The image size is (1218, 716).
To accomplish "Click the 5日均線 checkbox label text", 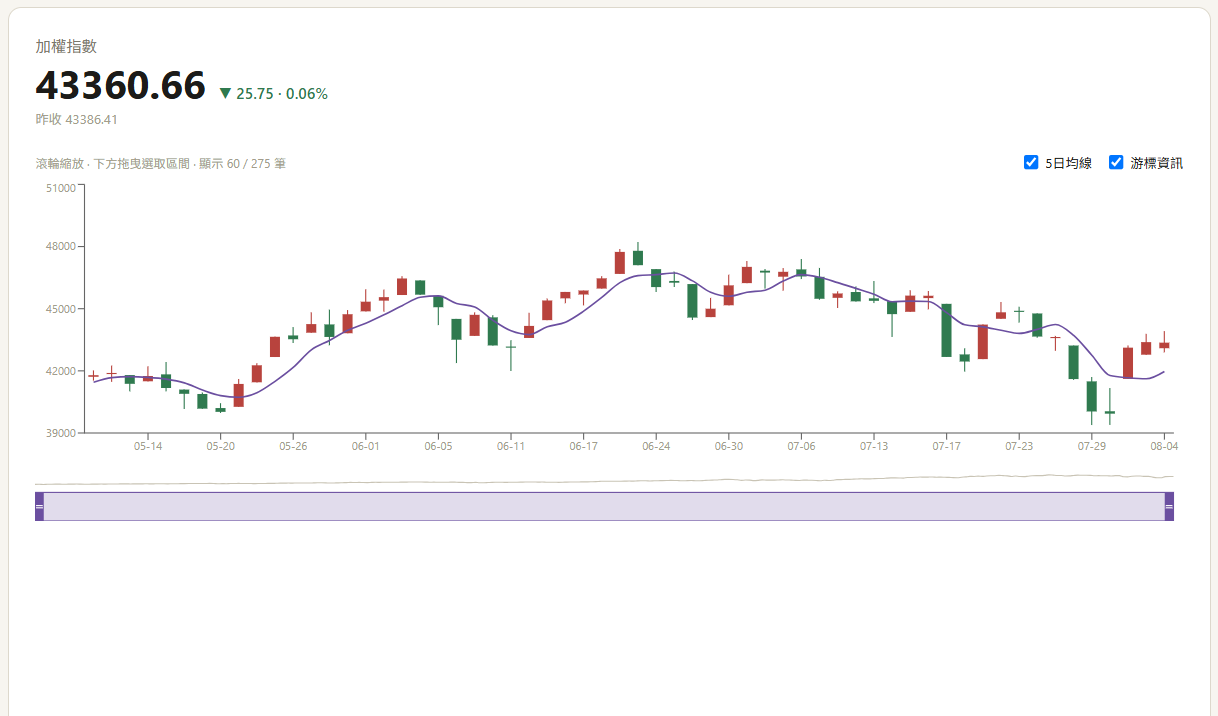I will [1068, 163].
